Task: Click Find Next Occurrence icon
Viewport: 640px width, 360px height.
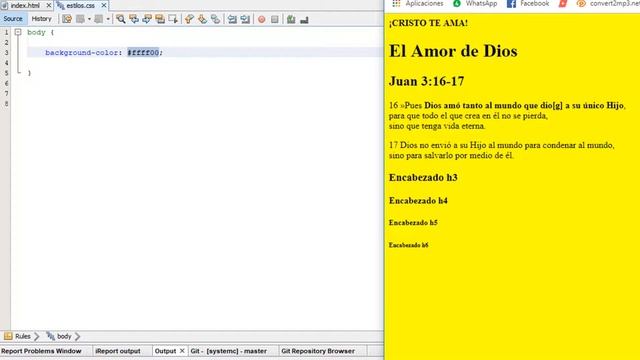Action: click(x=147, y=19)
